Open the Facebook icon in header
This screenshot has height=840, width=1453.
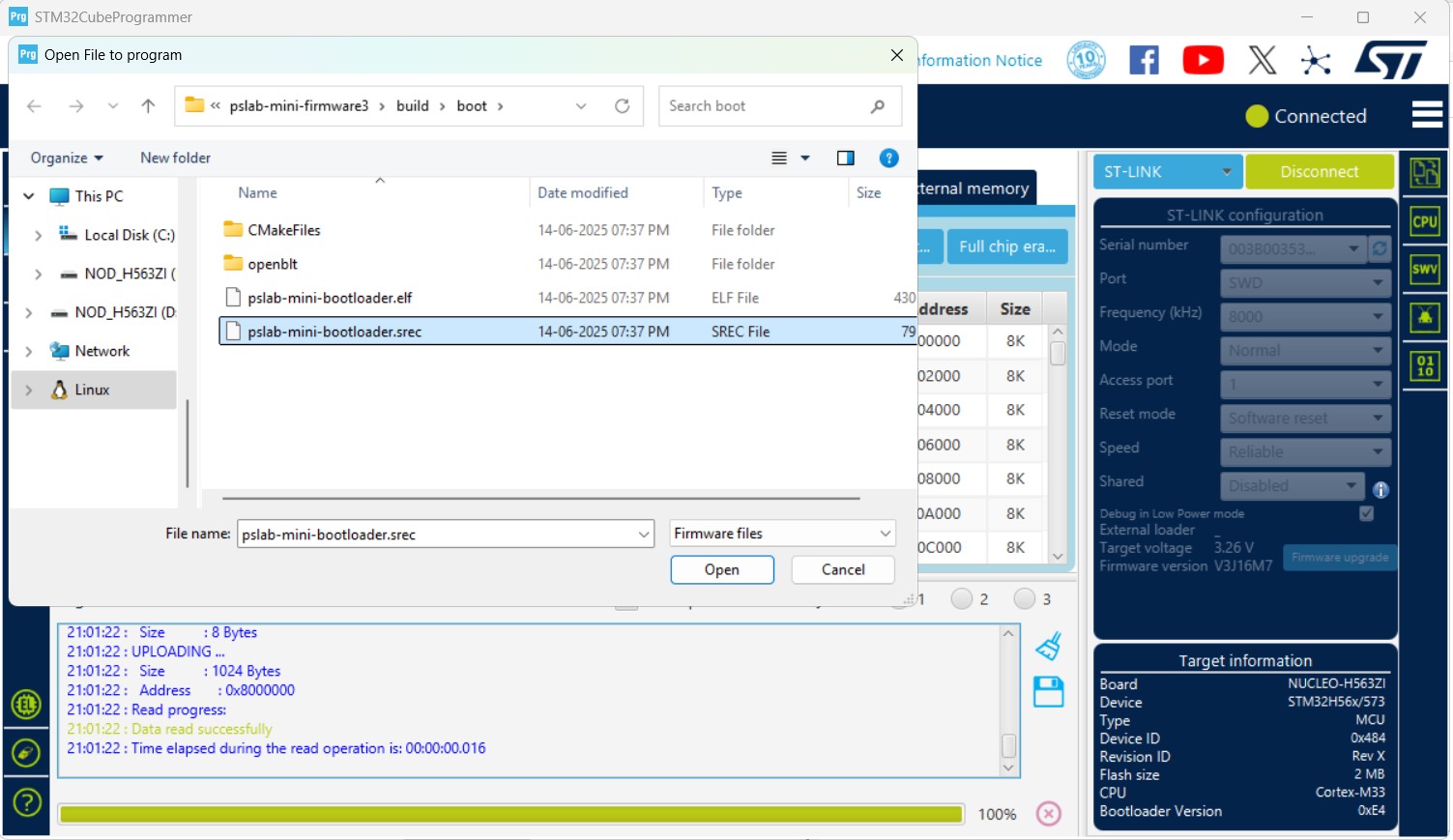click(x=1145, y=60)
